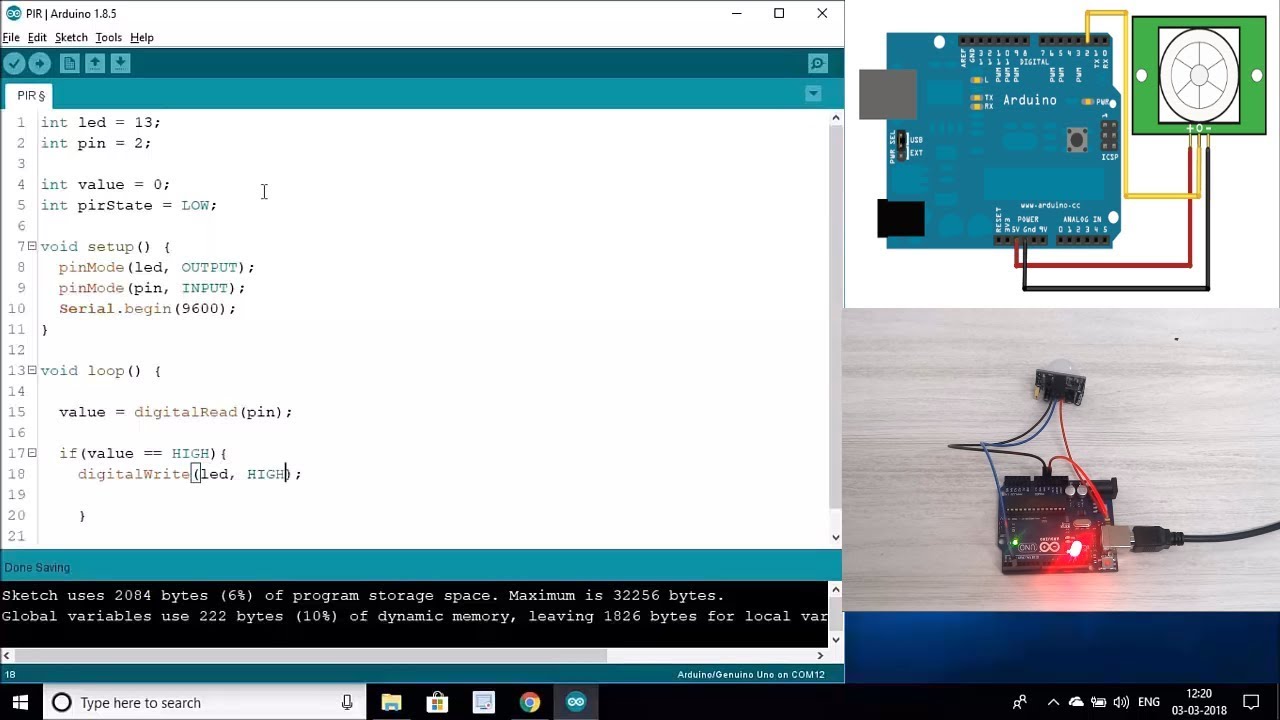Open Microsoft Store from the taskbar

[x=437, y=703]
